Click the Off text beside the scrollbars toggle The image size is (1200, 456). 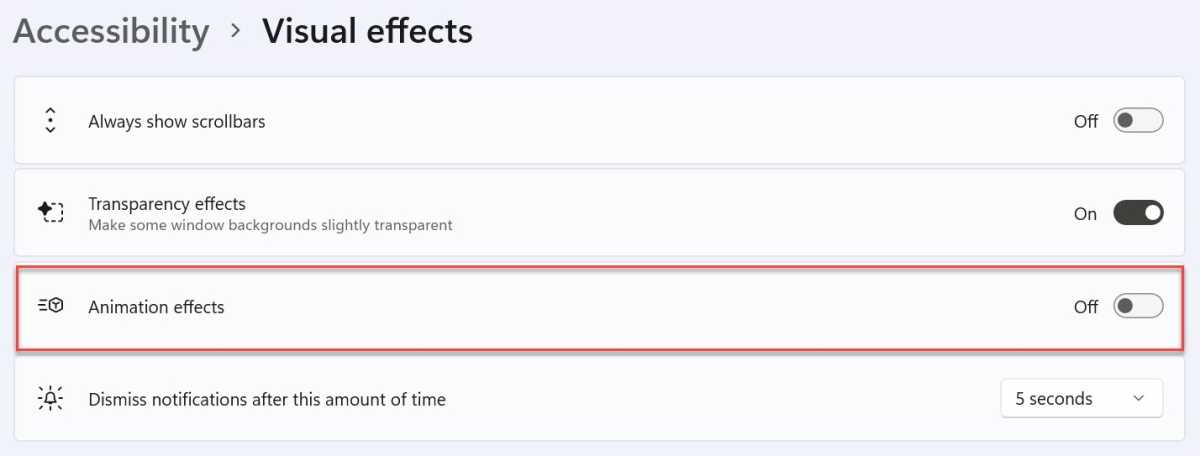coord(1086,121)
